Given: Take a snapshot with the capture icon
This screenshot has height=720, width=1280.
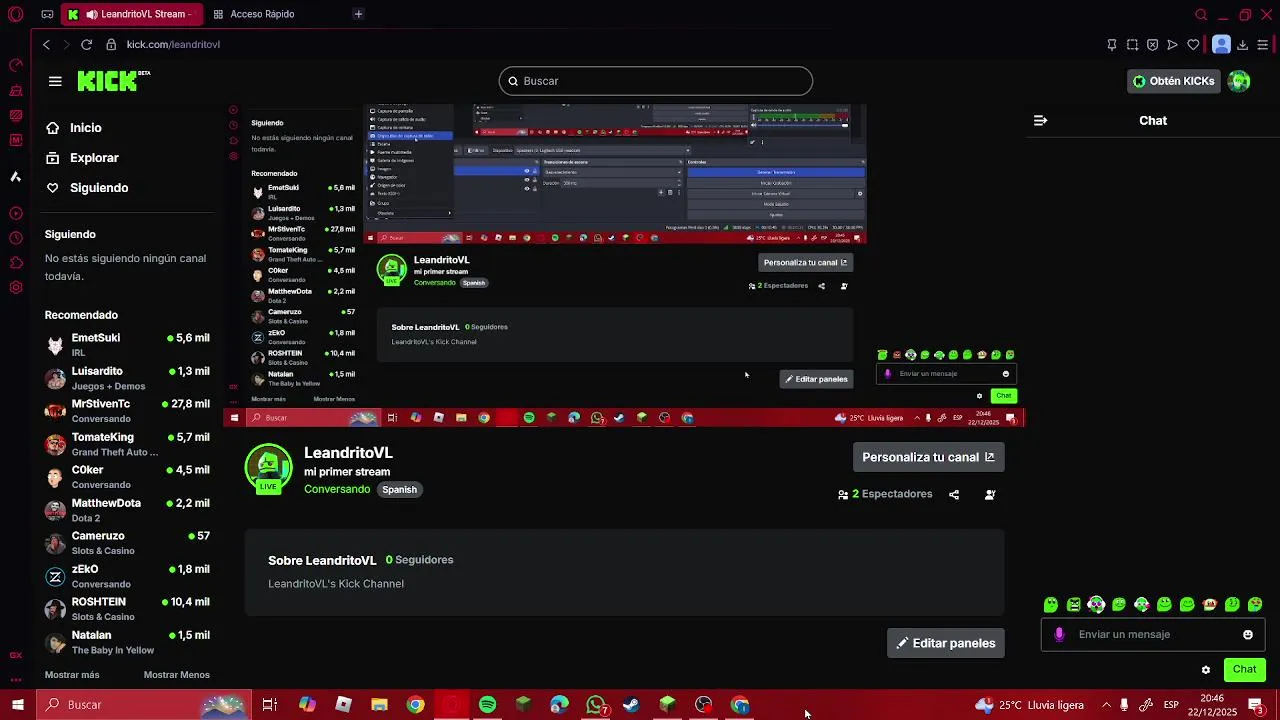Looking at the screenshot, I should point(1132,44).
